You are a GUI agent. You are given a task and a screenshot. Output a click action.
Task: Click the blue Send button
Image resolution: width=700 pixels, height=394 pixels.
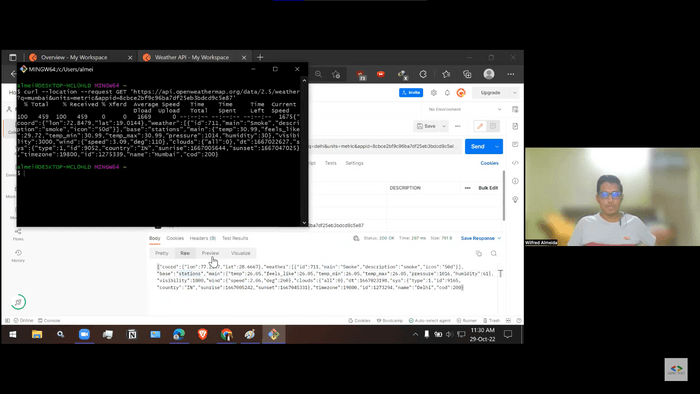(x=478, y=146)
